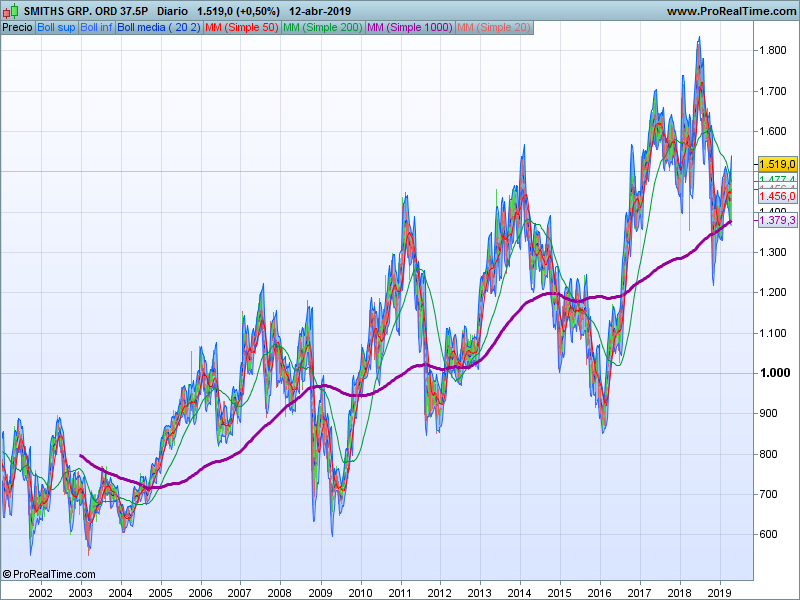Click the red 1.456,0 moving average tag
Viewport: 800px width, 600px height.
coord(777,196)
